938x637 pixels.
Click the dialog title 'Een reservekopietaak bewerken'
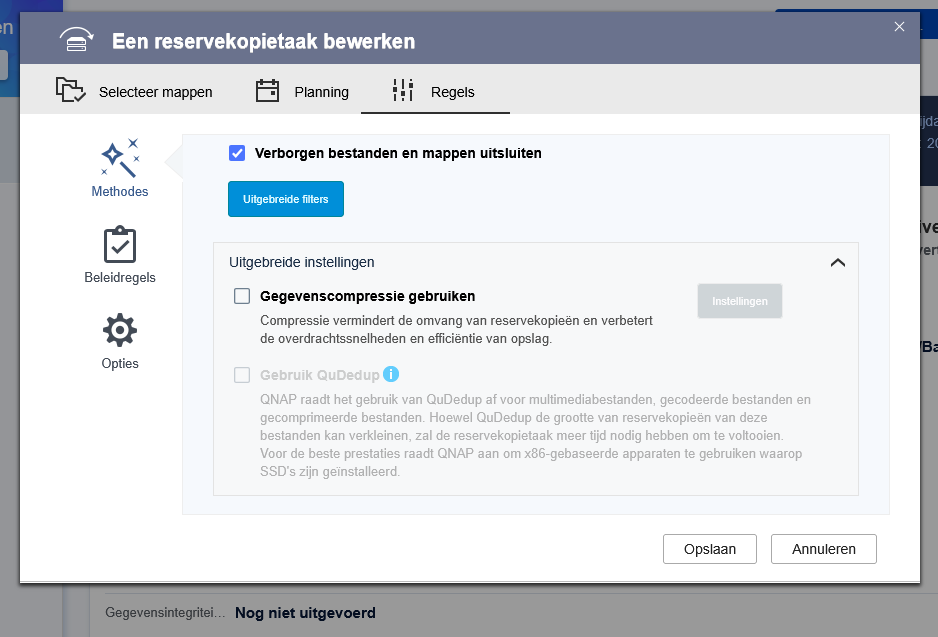pyautogui.click(x=263, y=41)
